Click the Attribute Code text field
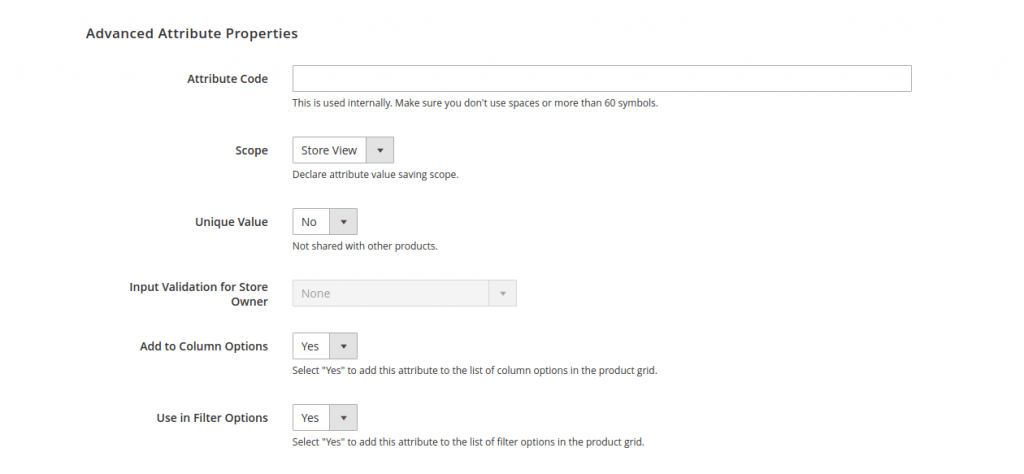Screen dimensions: 1024x474 click(601, 79)
